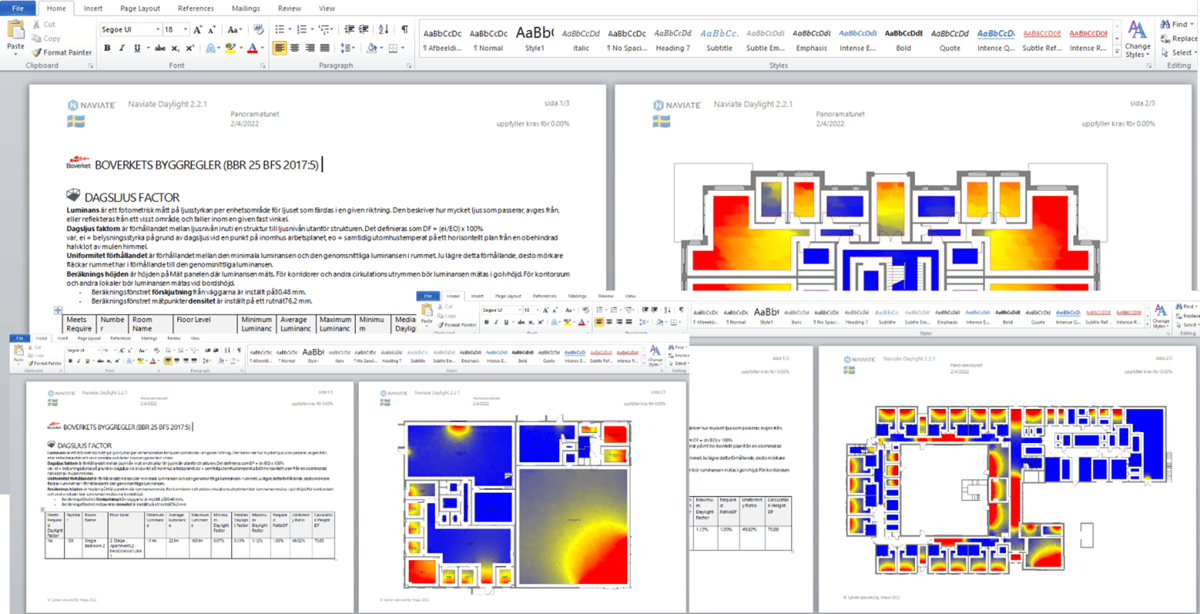Click the Copy icon in Clipboard group
The height and width of the screenshot is (614, 1200).
(36, 38)
